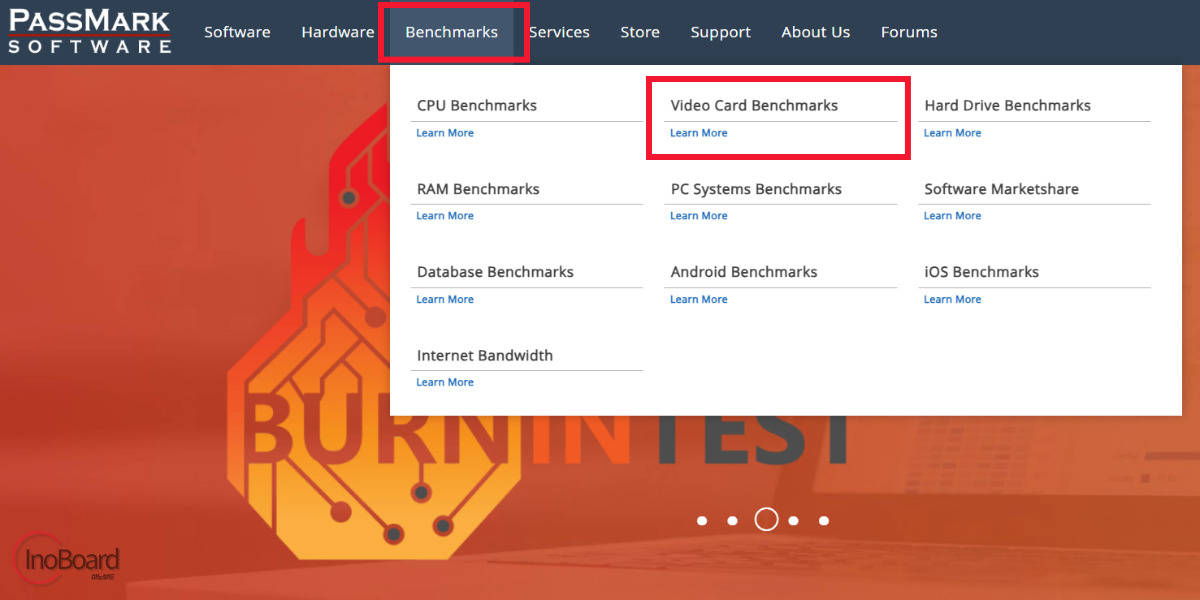
Task: Click Learn More under Software Marketshare
Action: coord(953,216)
